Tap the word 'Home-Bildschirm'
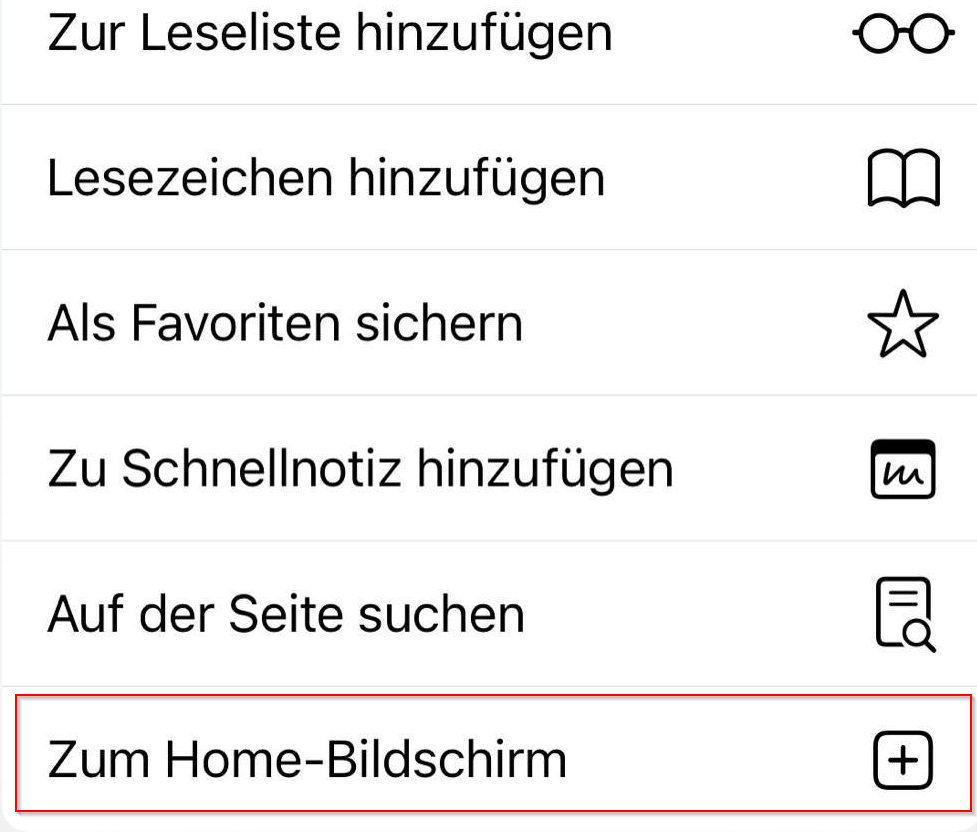 click(365, 760)
